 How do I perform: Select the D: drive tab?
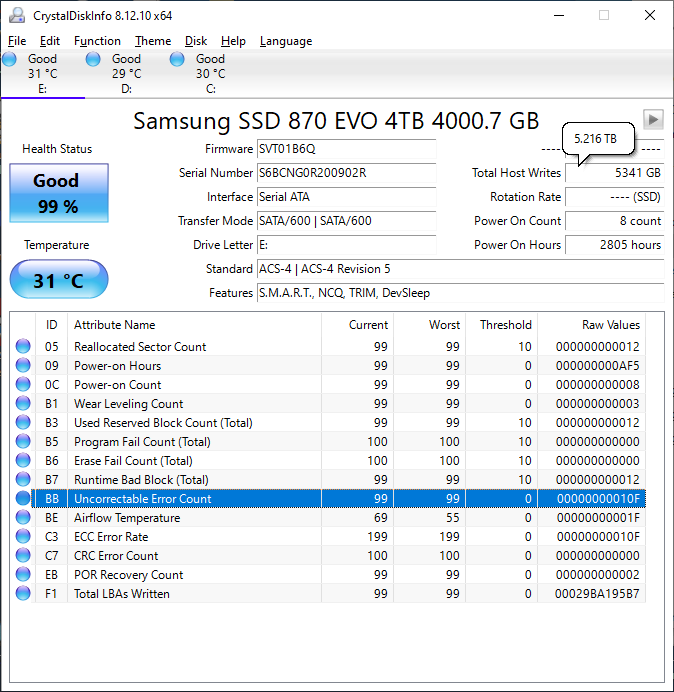pyautogui.click(x=127, y=74)
